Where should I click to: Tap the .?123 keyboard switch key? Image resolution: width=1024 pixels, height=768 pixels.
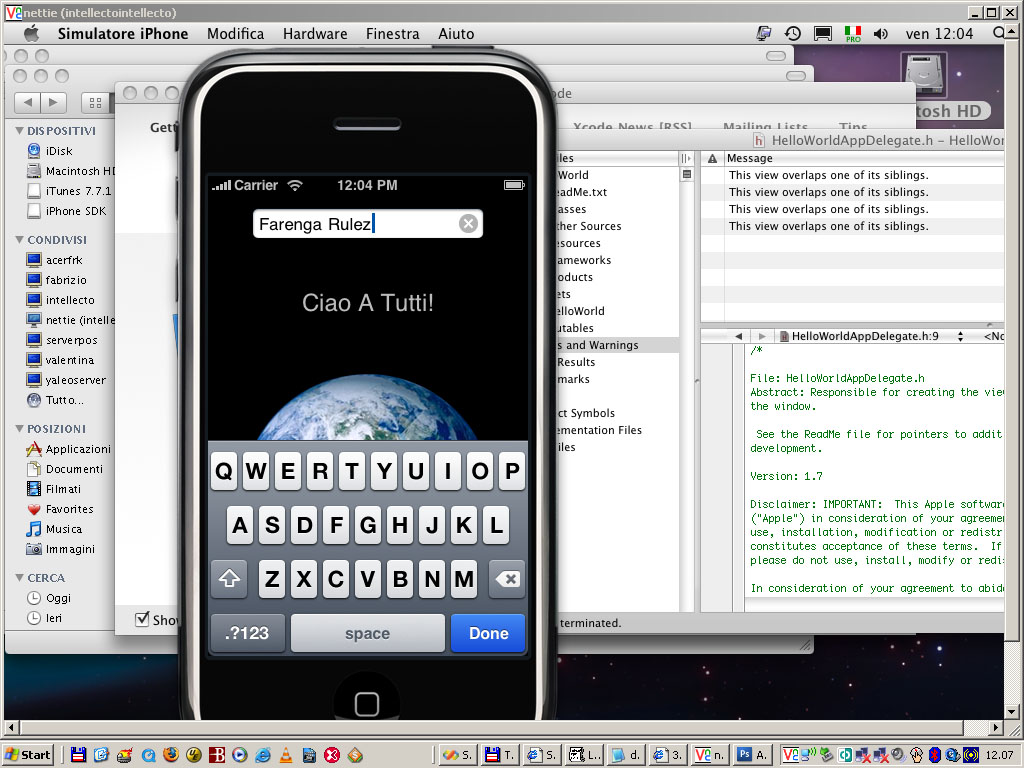(x=248, y=633)
